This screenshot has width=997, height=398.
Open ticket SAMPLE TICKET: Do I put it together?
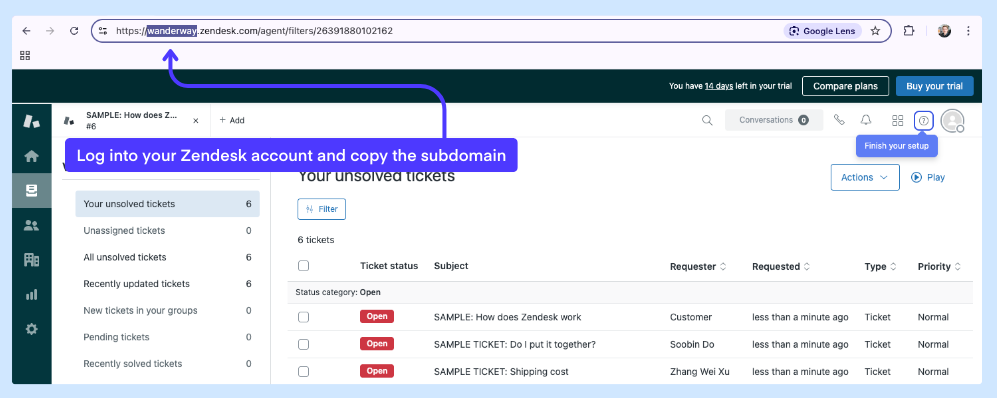(515, 345)
